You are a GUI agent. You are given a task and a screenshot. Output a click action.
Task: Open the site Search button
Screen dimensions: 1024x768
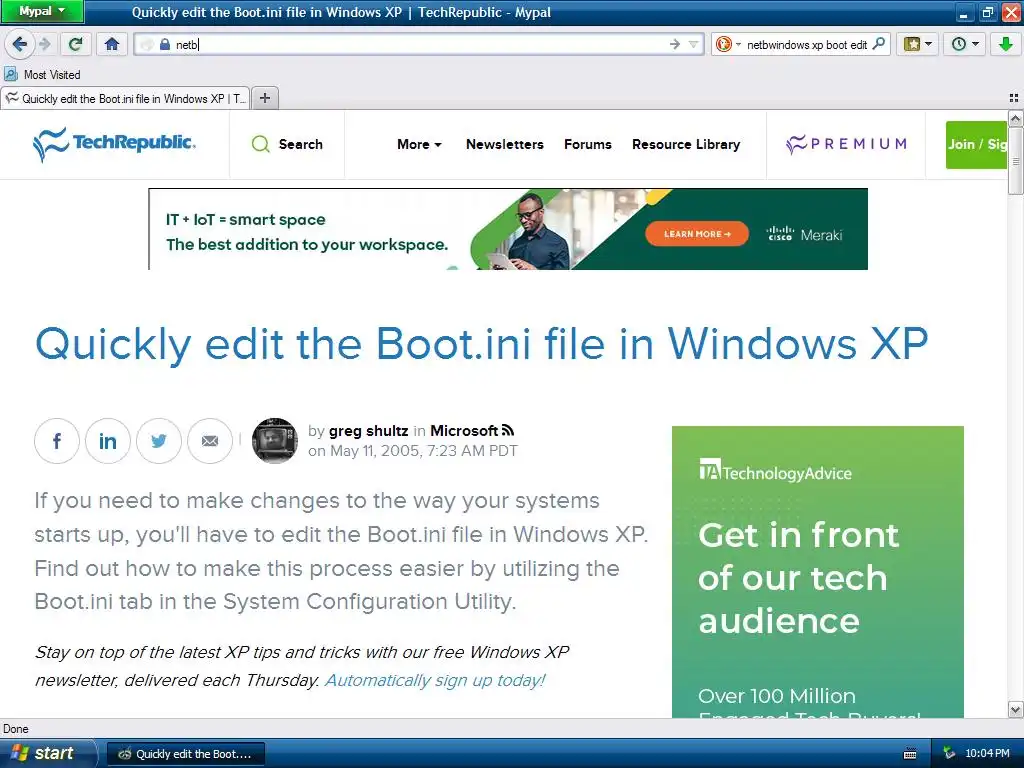(287, 144)
